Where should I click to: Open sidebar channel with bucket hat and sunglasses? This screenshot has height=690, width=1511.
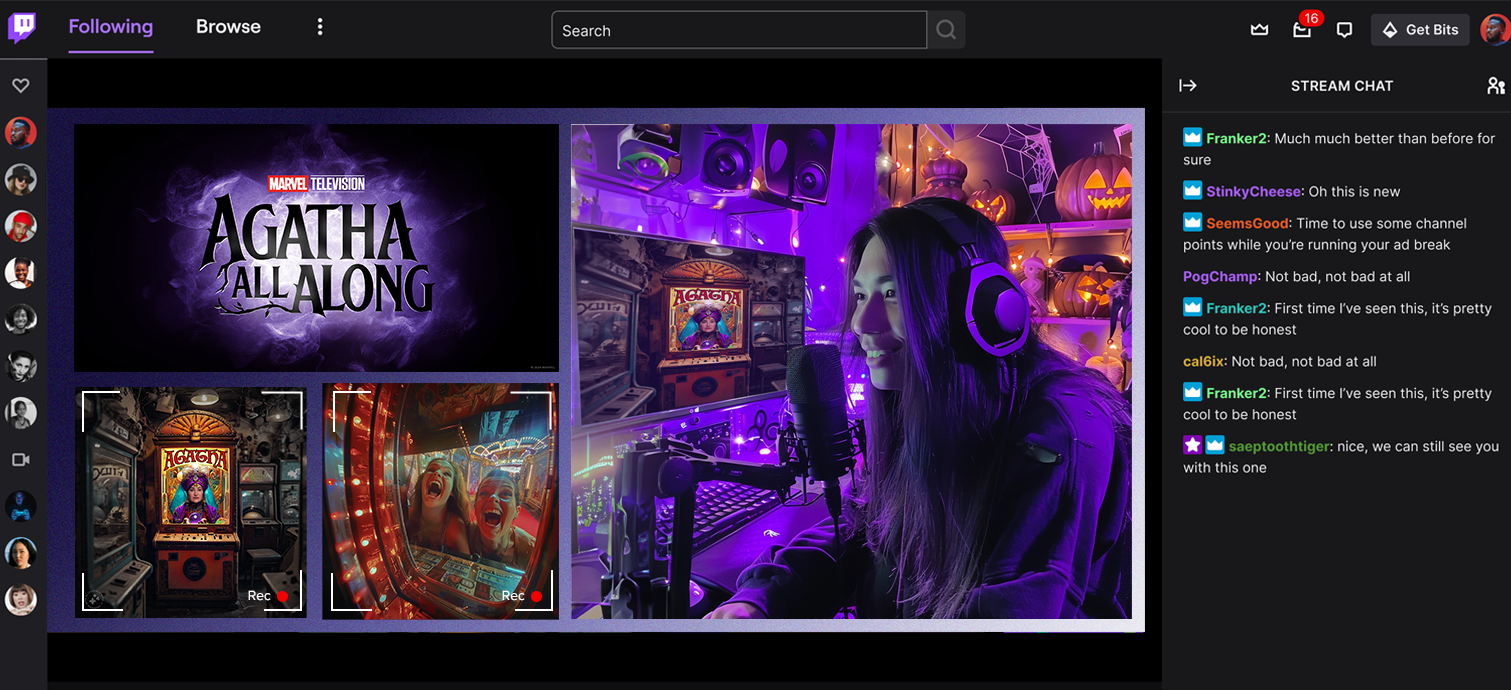pyautogui.click(x=21, y=179)
